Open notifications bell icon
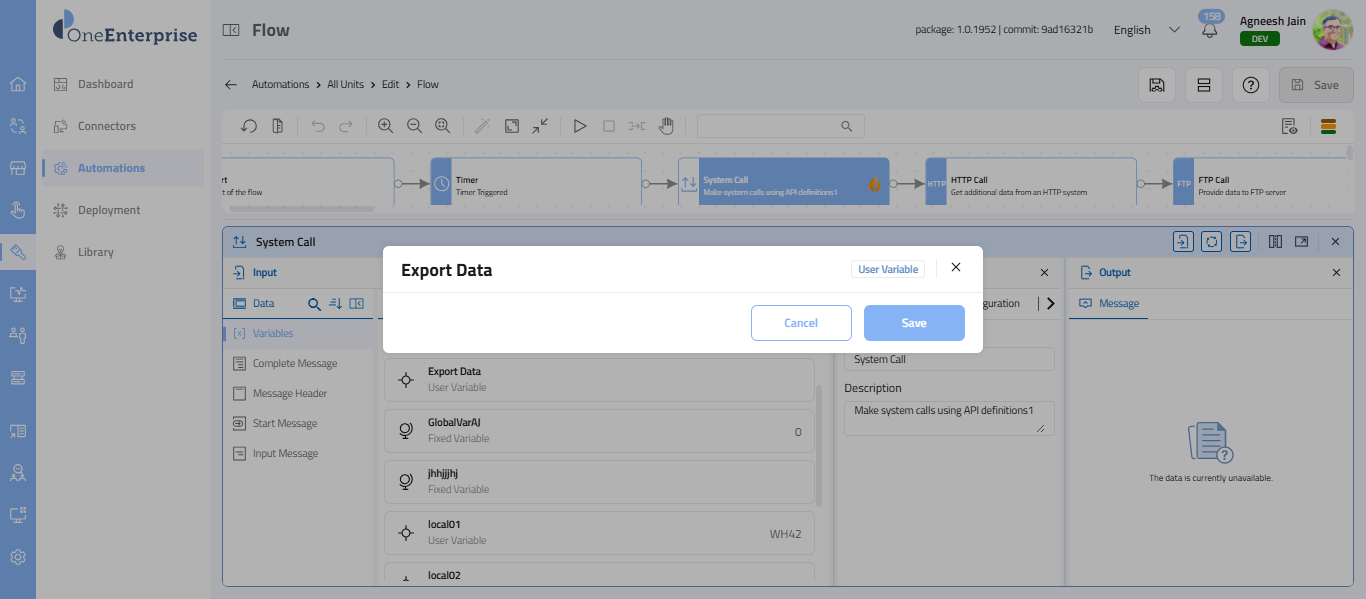This screenshot has width=1366, height=599. pyautogui.click(x=1210, y=30)
